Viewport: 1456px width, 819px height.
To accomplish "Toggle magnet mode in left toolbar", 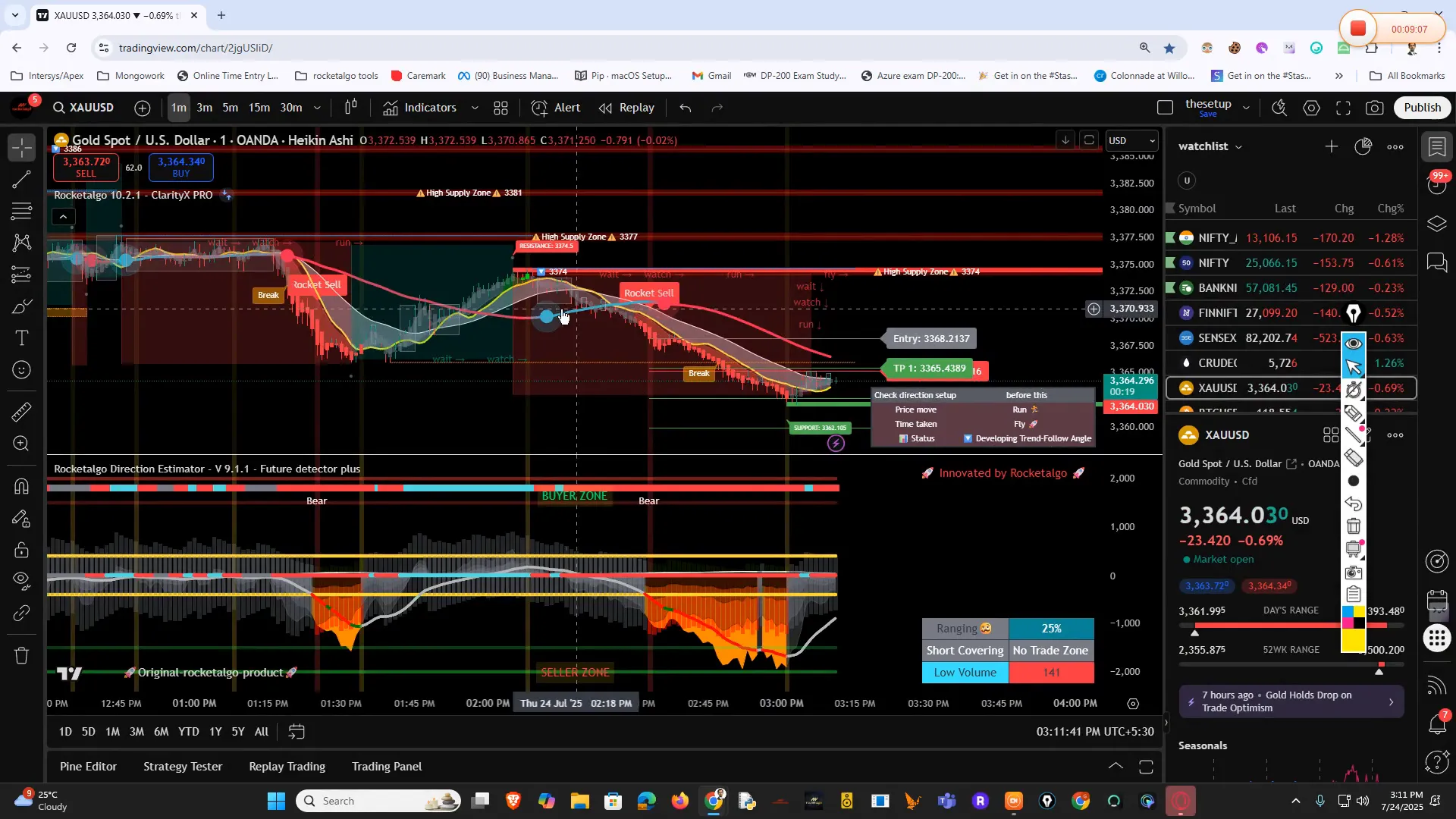I will [22, 486].
